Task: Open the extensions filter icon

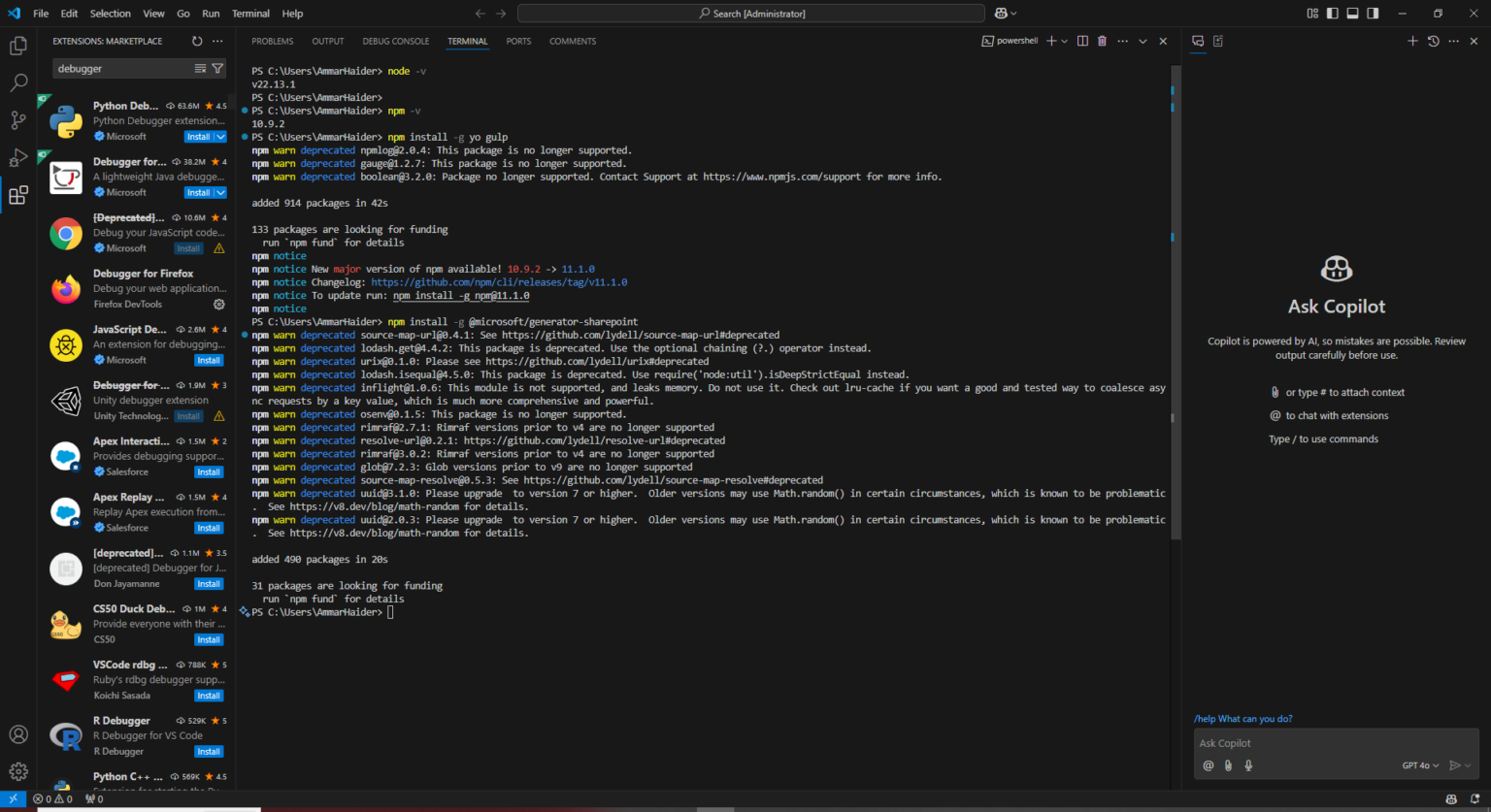Action: tap(217, 69)
